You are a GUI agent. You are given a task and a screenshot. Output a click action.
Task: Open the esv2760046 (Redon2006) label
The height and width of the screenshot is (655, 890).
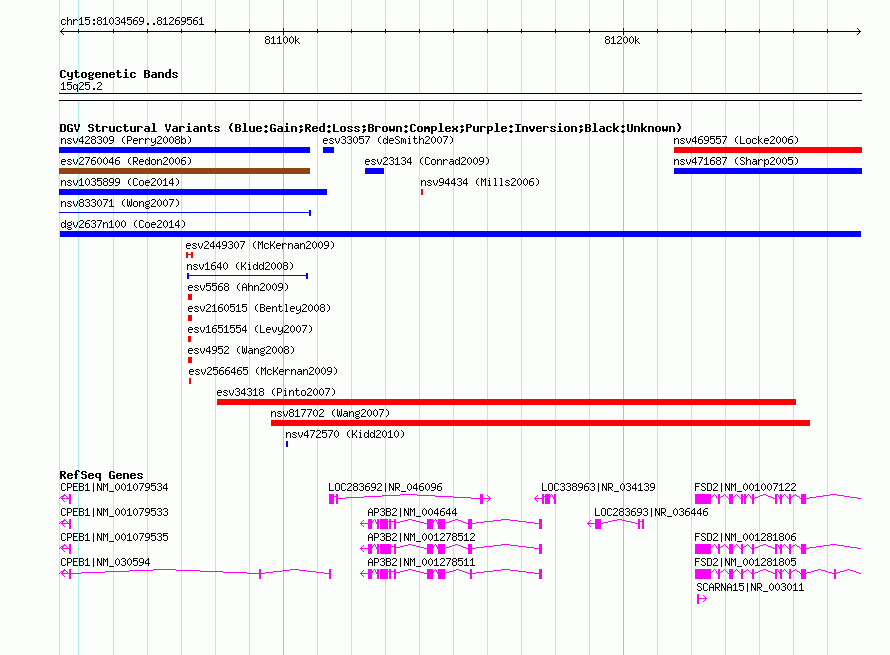[x=126, y=161]
